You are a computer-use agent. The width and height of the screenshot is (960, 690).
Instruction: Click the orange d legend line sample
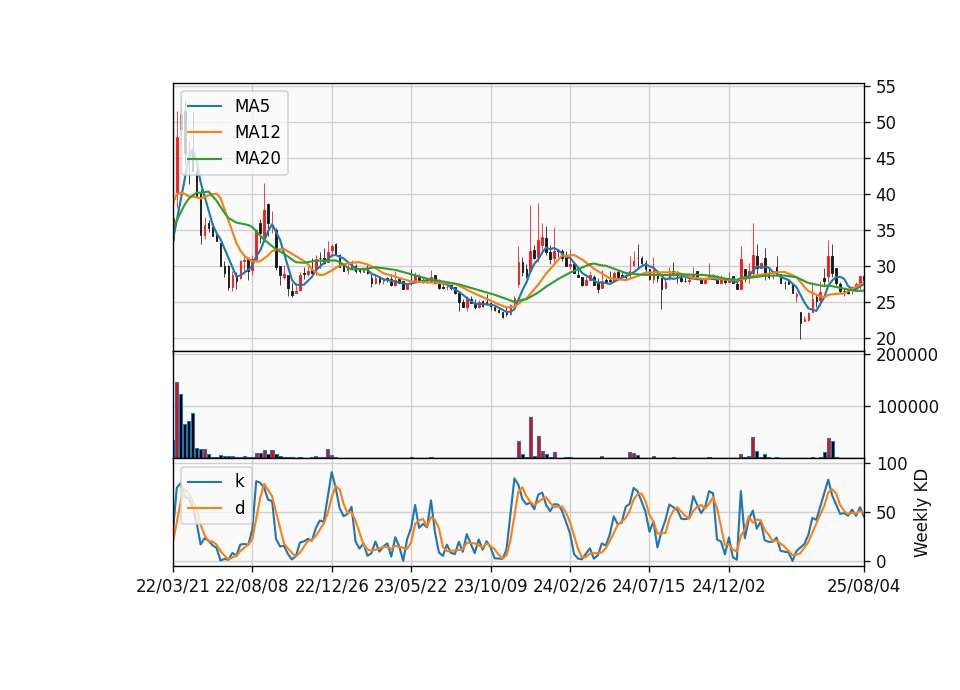pos(204,508)
